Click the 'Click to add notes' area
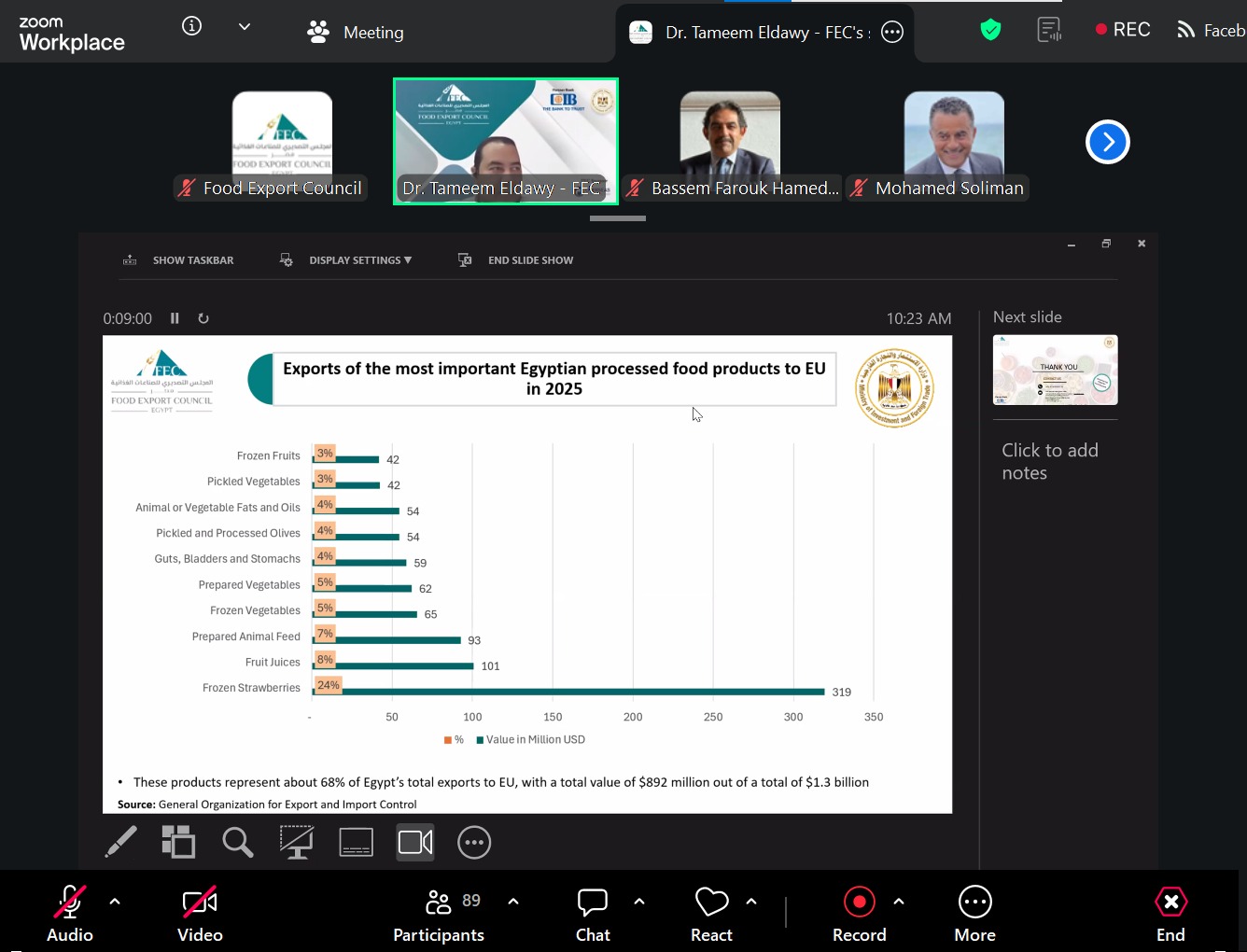 [1050, 461]
